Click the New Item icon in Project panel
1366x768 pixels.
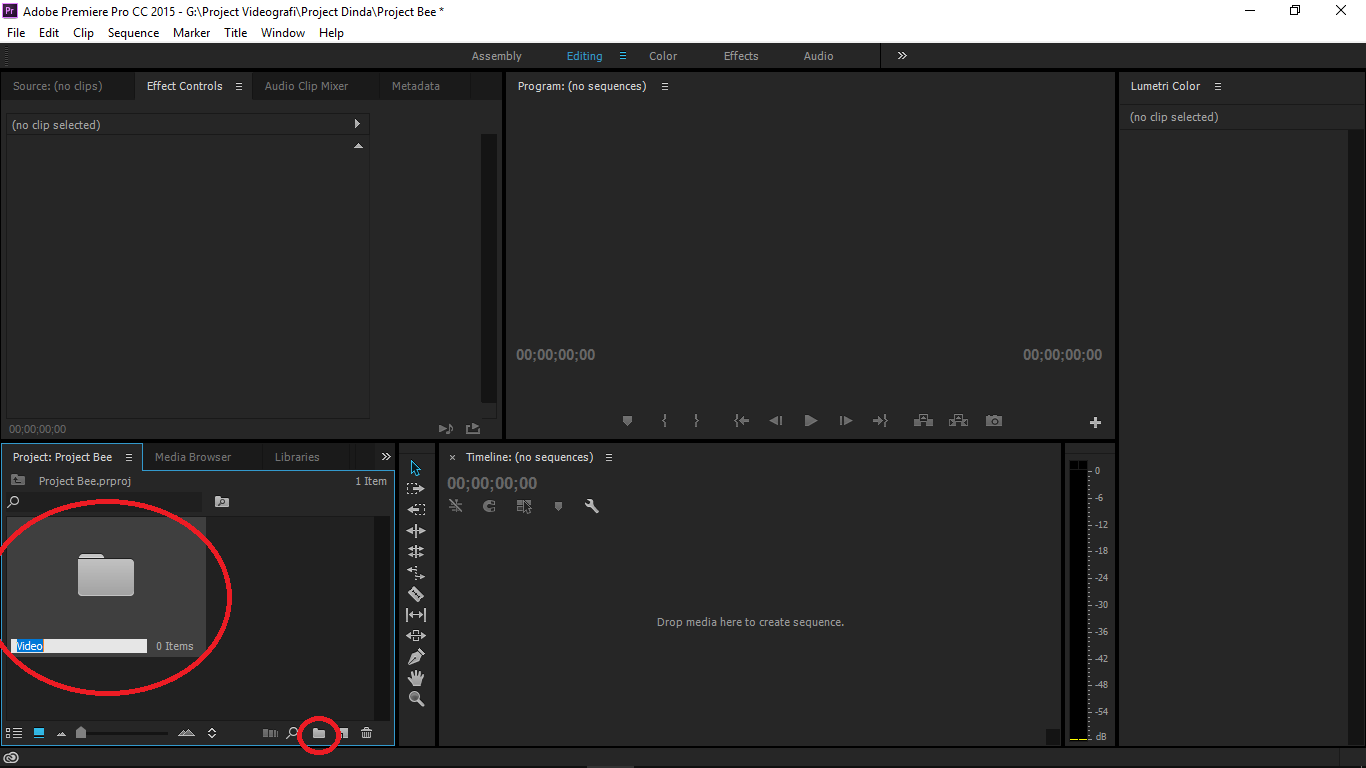click(343, 733)
